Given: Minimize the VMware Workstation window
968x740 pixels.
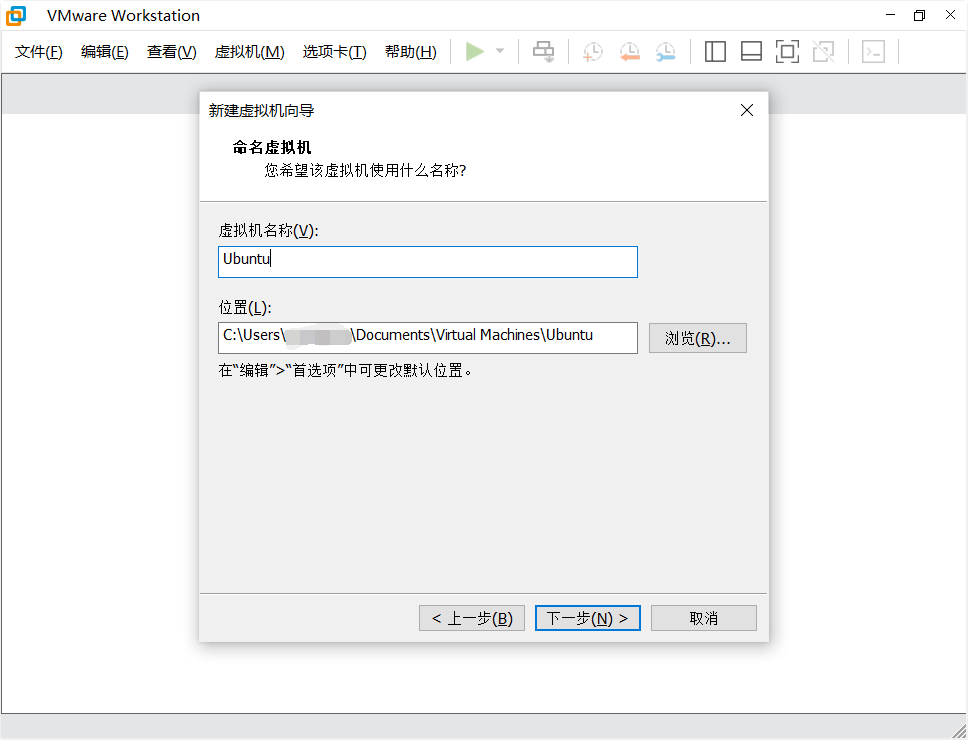Looking at the screenshot, I should (890, 15).
